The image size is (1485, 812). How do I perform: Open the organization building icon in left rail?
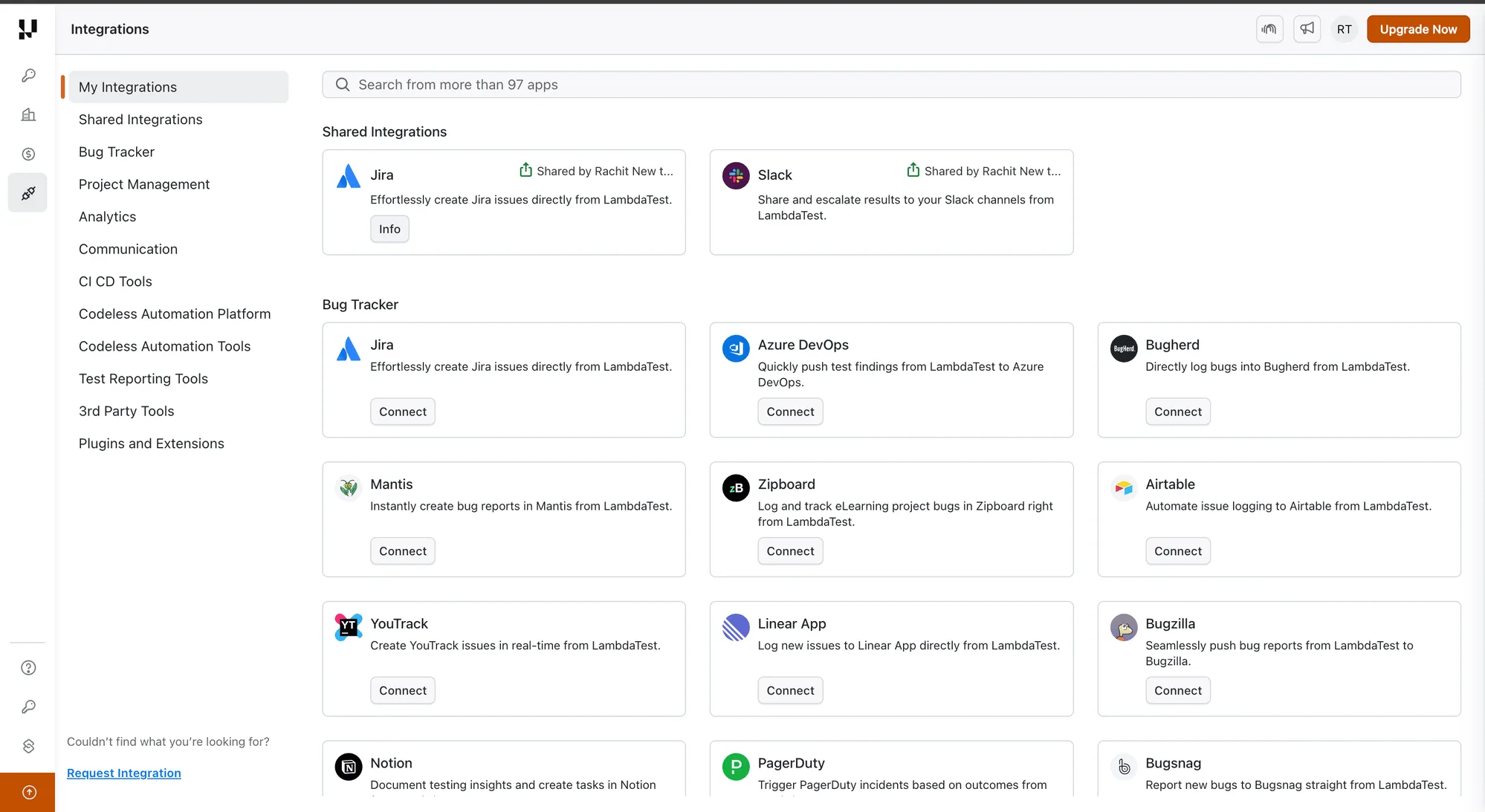pos(28,114)
